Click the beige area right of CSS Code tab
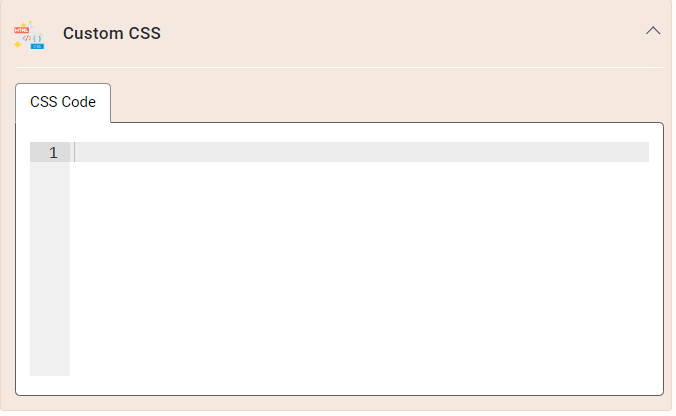The image size is (676, 416). click(387, 102)
